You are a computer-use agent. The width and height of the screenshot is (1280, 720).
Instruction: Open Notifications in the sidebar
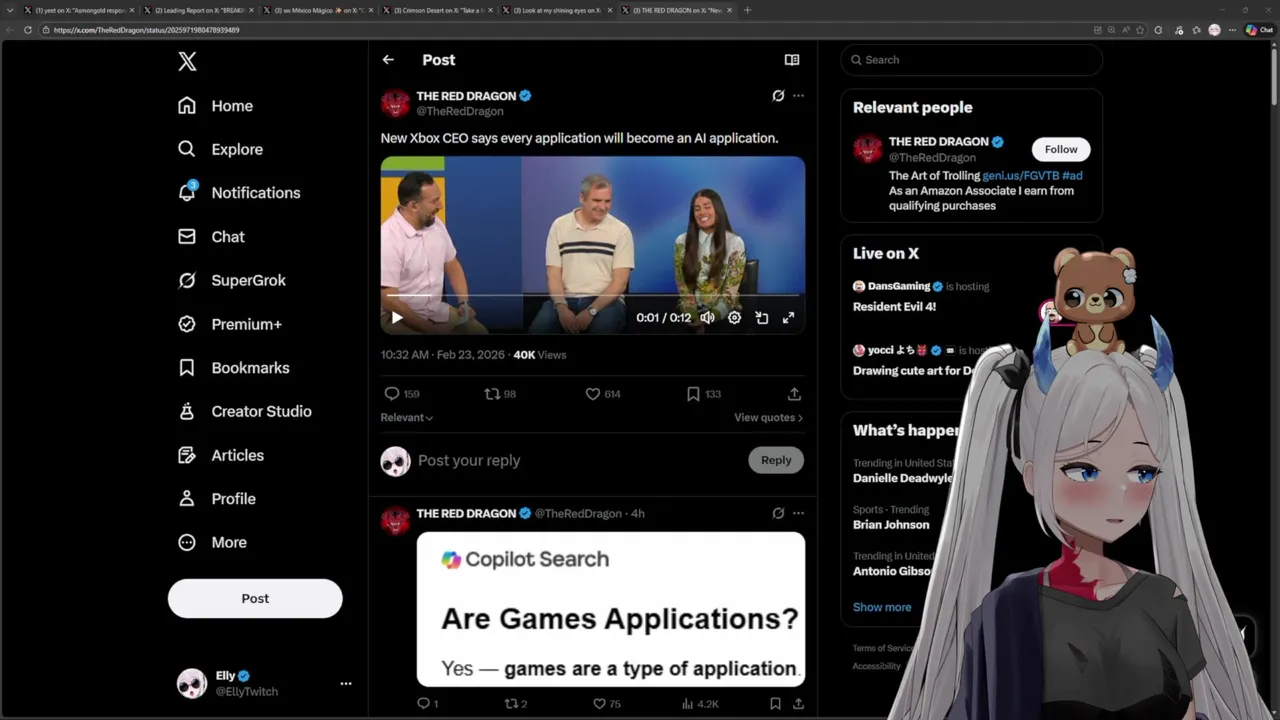[238, 193]
